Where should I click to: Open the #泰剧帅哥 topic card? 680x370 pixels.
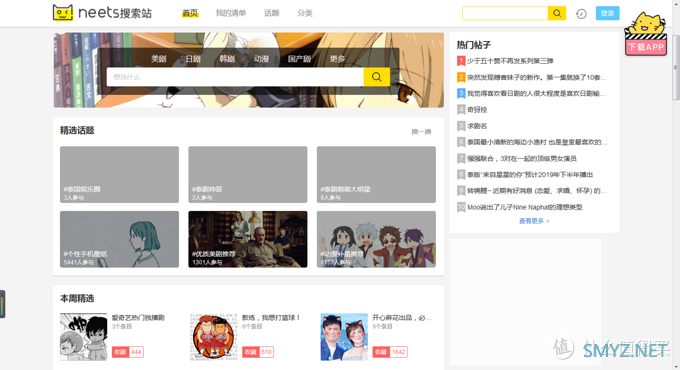click(x=248, y=174)
